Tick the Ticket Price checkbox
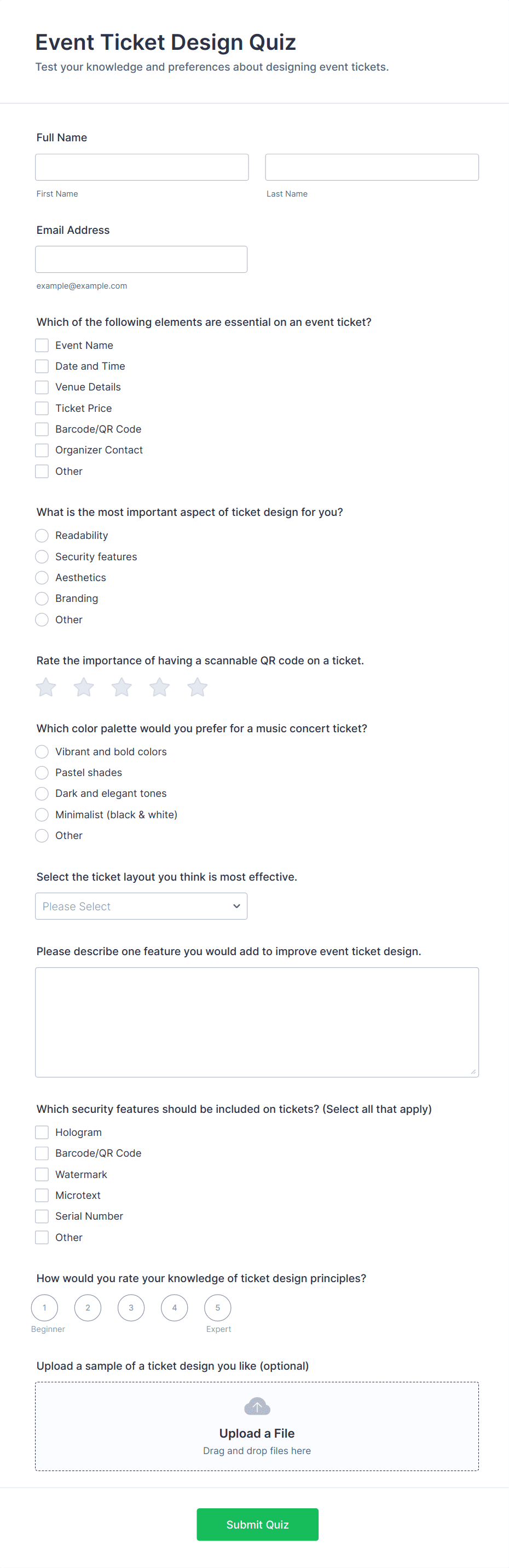Viewport: 509px width, 1568px height. click(42, 409)
